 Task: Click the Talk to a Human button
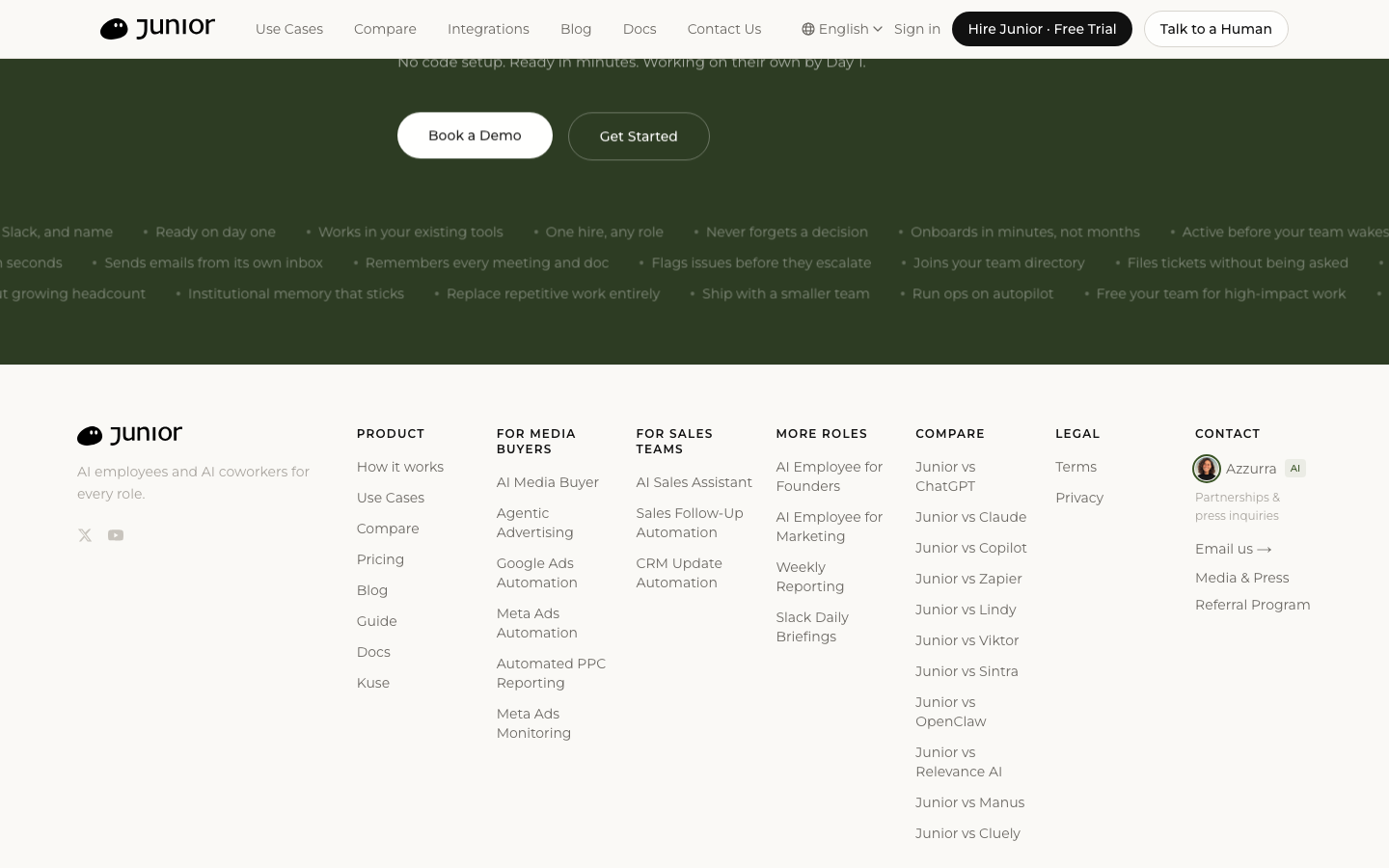1215,29
